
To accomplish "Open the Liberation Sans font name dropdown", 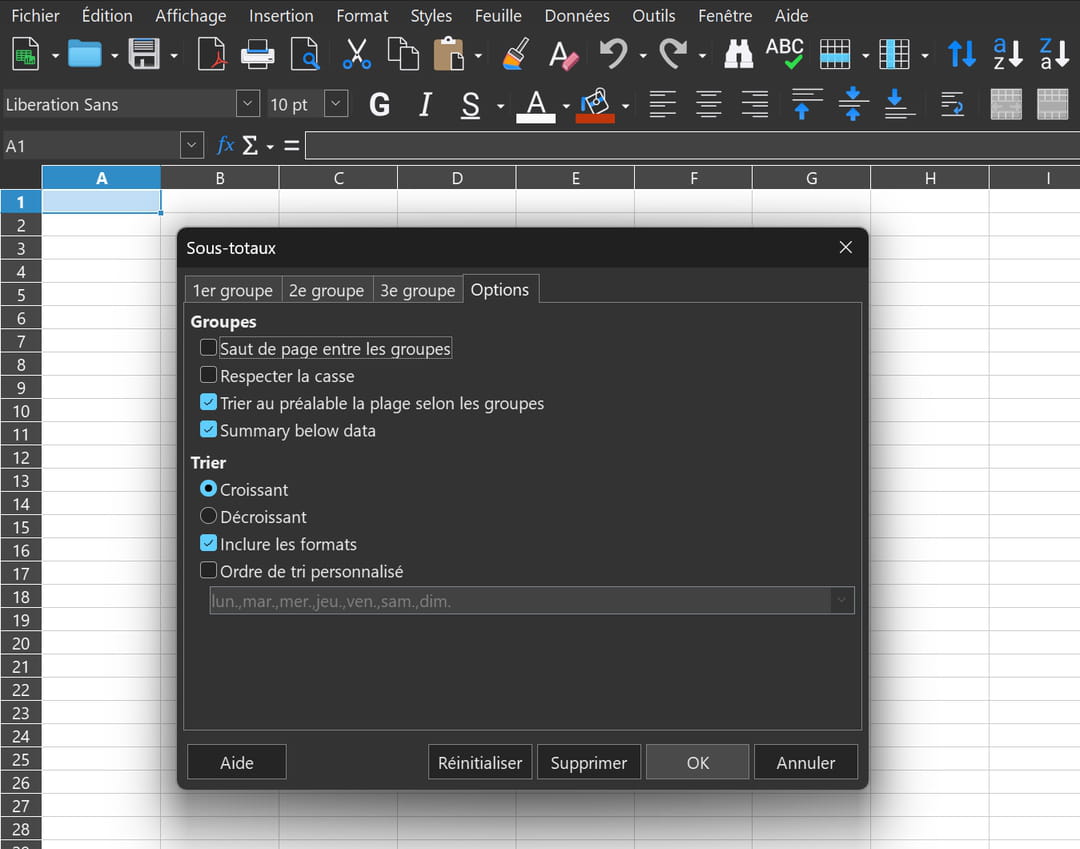I will pyautogui.click(x=247, y=104).
